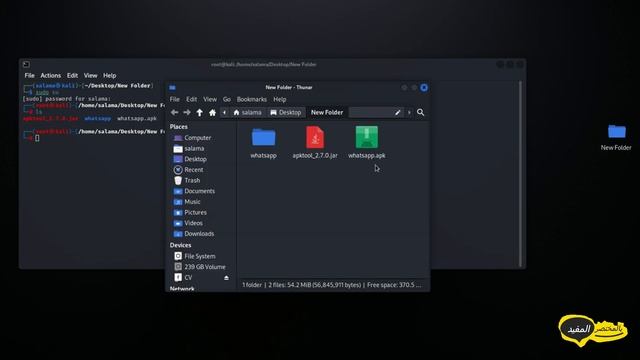Go forward using Thunar forward arrow
Image resolution: width=640 pixels, height=360 pixels.
coord(187,113)
